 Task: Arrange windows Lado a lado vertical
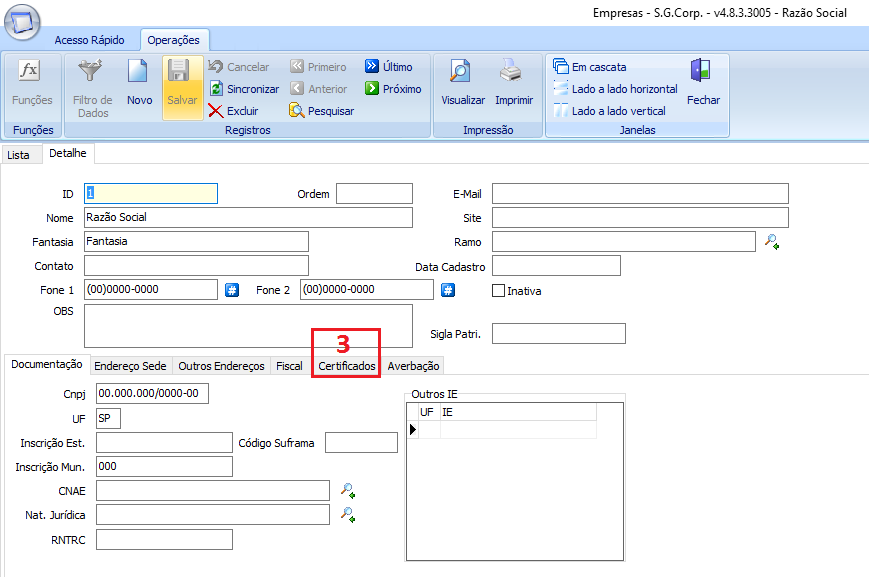click(609, 111)
